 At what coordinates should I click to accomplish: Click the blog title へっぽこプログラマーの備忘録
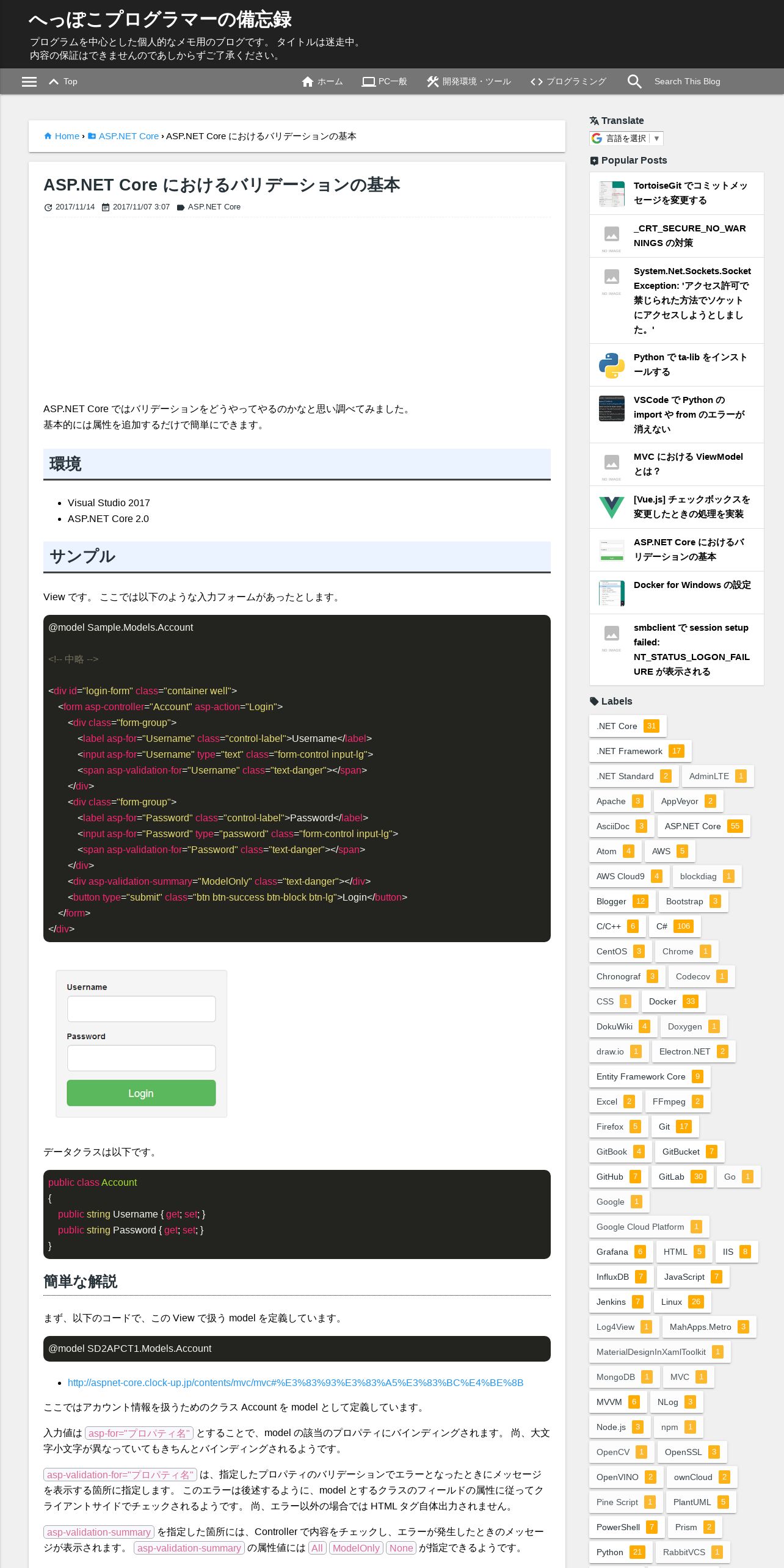pyautogui.click(x=161, y=20)
